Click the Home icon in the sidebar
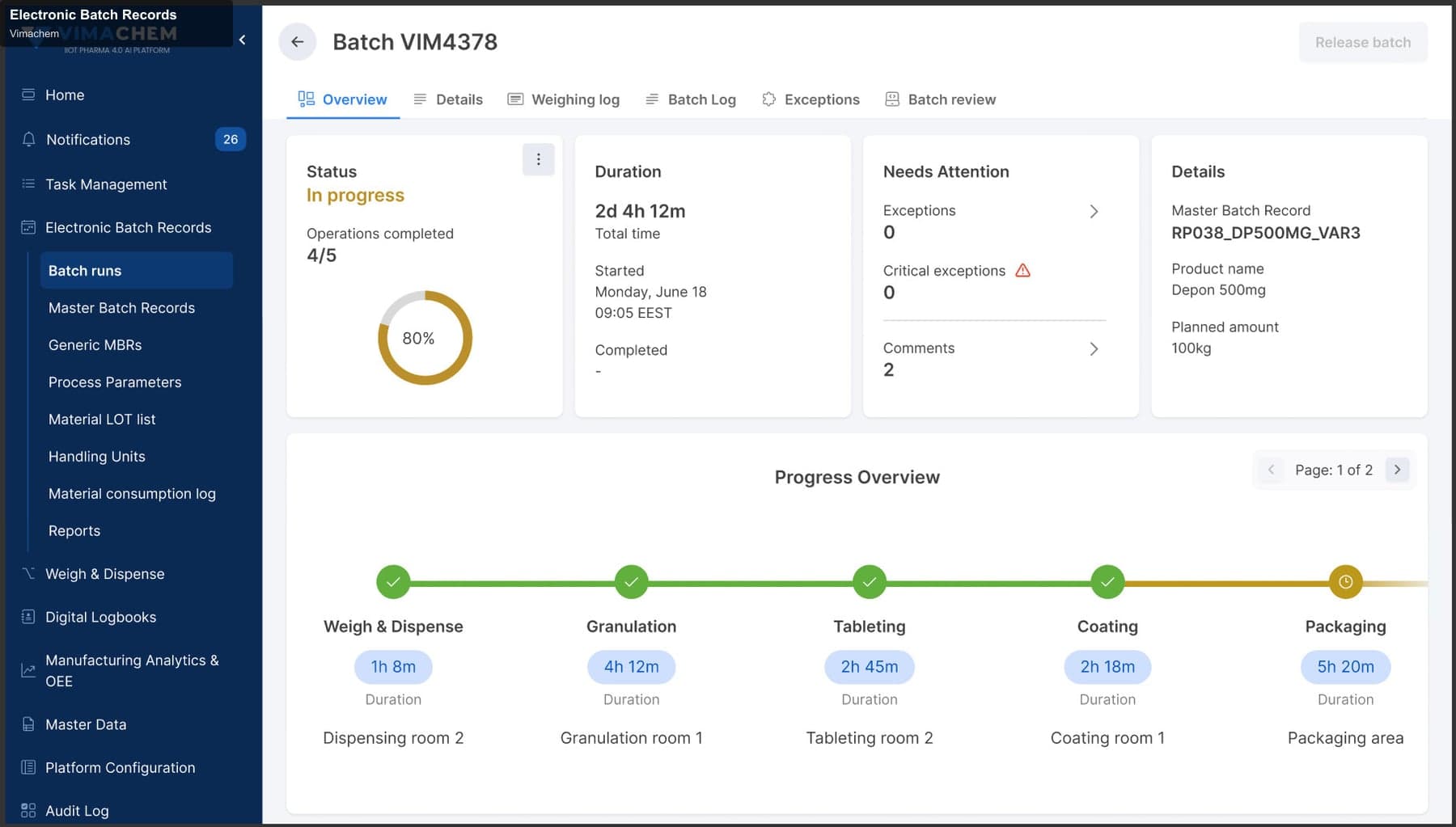Viewport: 1456px width, 827px height. [28, 95]
